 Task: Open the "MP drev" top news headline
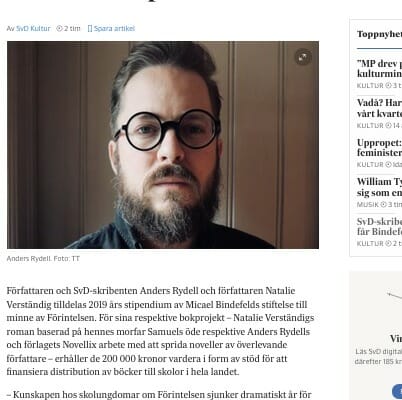click(x=379, y=68)
